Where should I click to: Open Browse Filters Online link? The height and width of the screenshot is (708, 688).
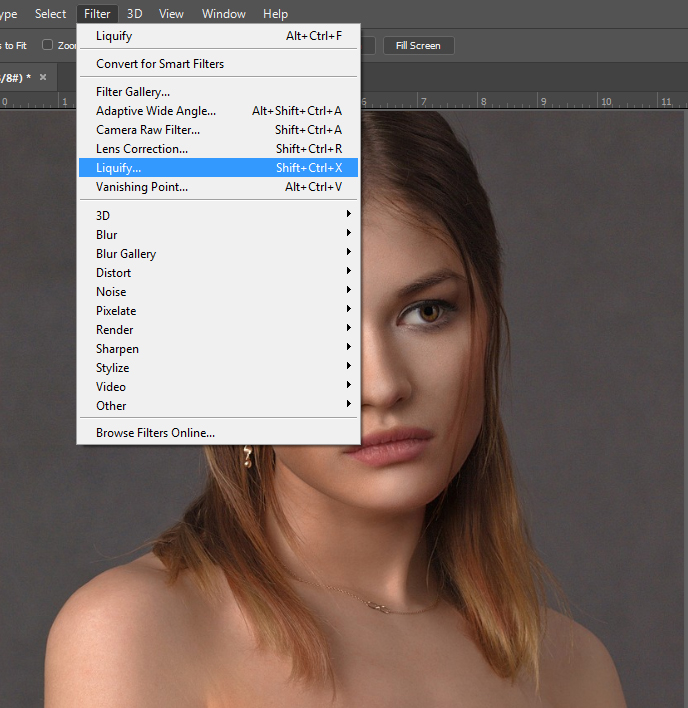155,433
